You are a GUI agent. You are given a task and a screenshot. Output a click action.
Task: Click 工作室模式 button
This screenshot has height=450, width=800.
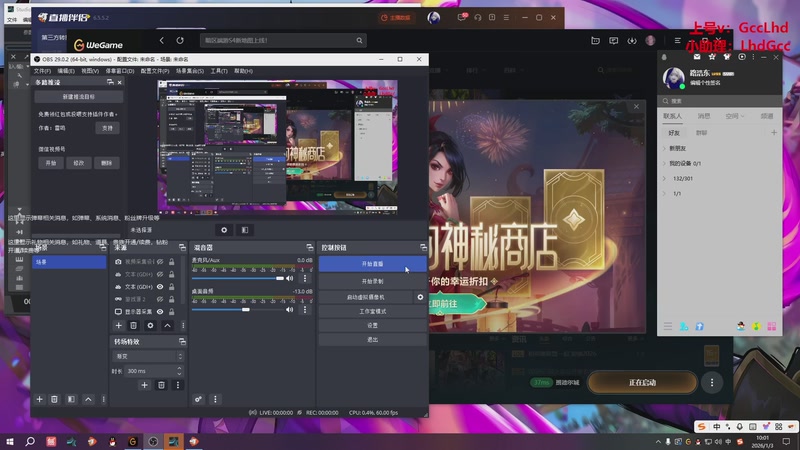pyautogui.click(x=372, y=311)
